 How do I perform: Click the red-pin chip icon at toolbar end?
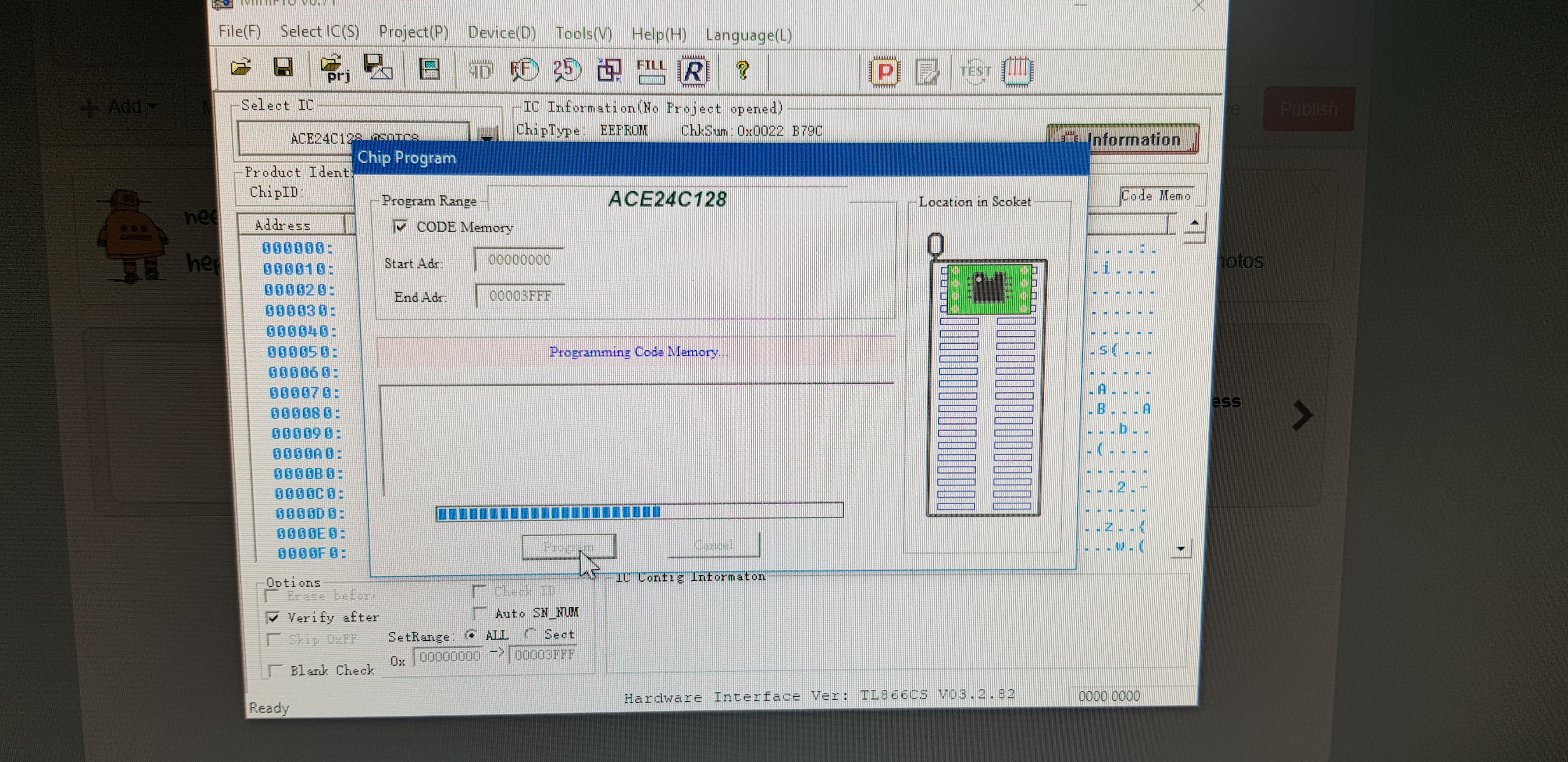pos(1017,72)
